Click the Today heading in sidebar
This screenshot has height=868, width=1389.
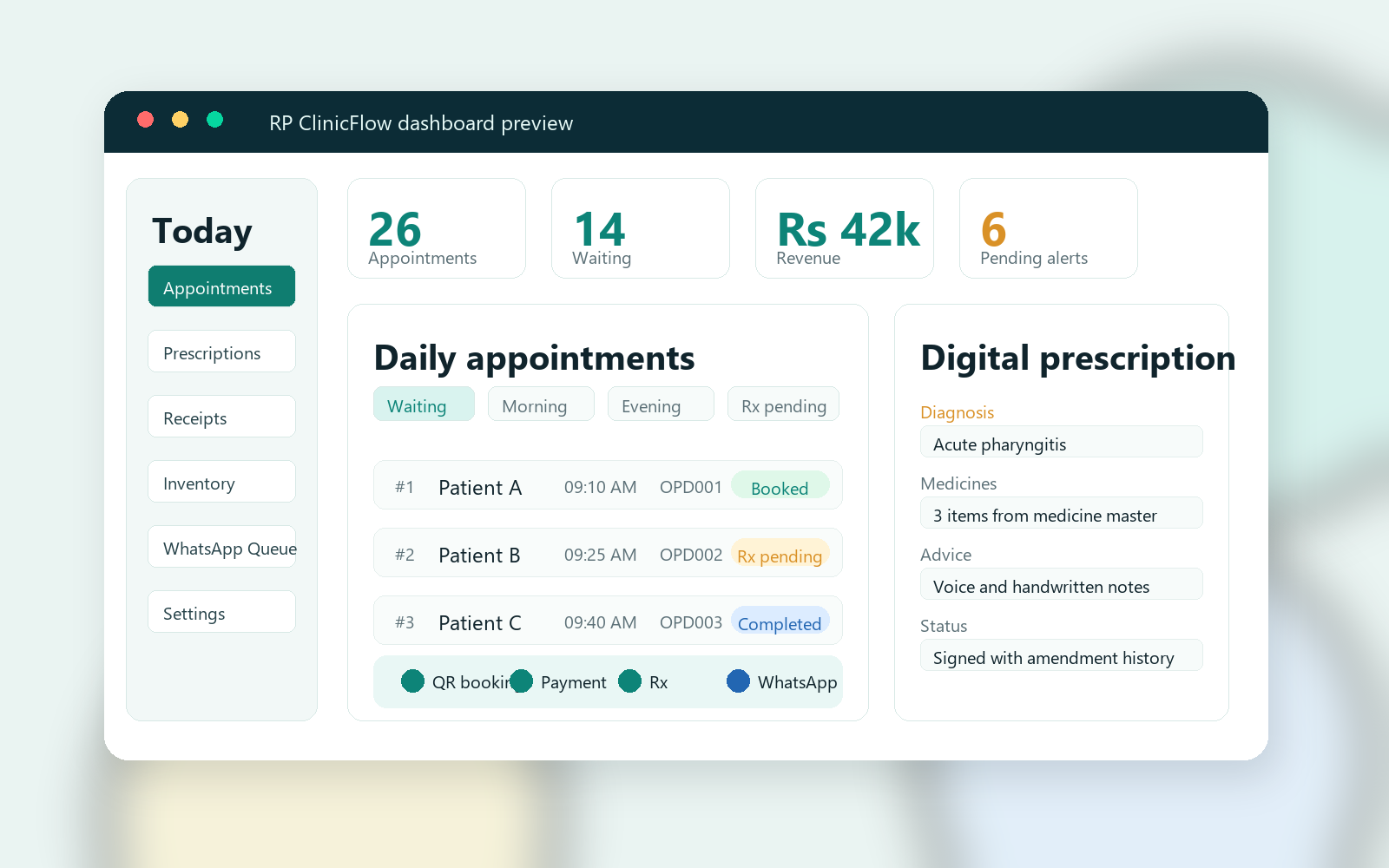pos(202,232)
